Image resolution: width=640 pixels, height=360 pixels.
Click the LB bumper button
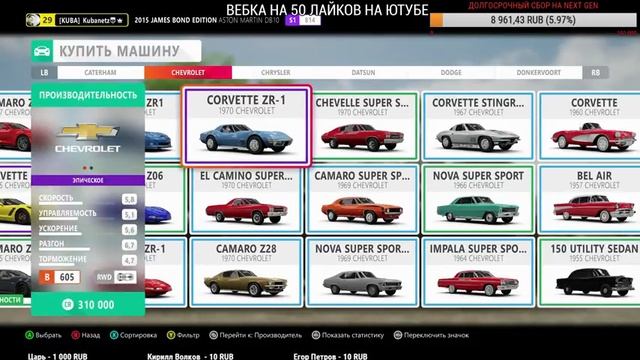coord(44,72)
